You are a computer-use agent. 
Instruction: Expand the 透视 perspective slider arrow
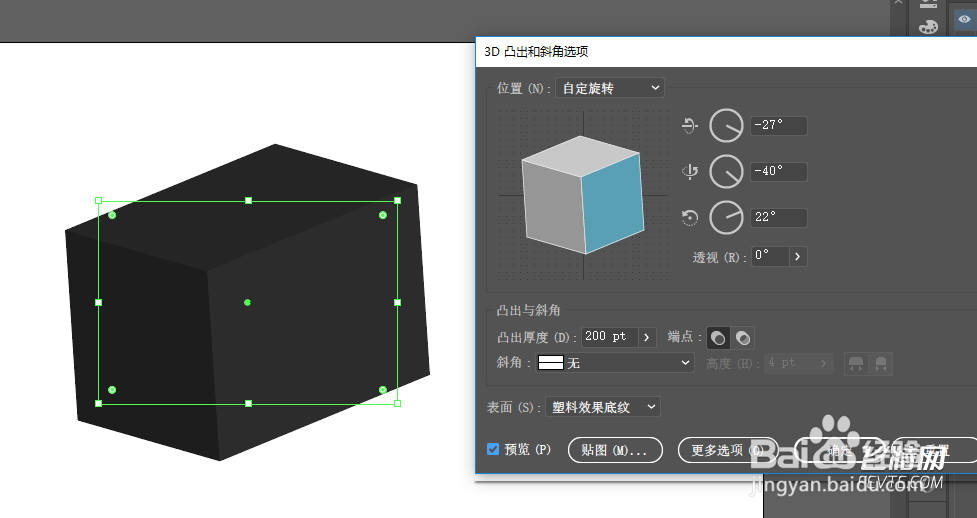pos(798,256)
